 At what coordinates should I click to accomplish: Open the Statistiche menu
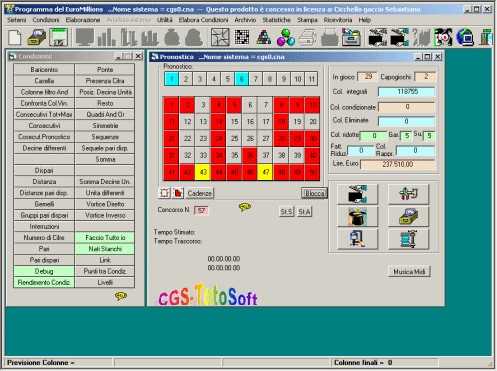pyautogui.click(x=276, y=20)
